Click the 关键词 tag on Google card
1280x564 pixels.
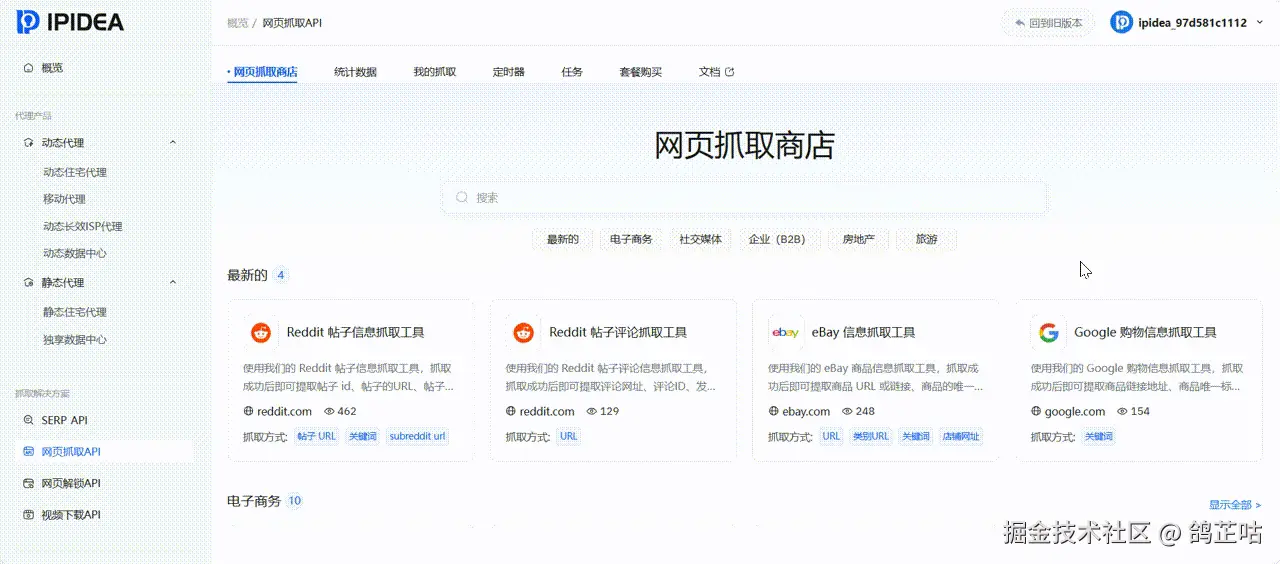pyautogui.click(x=1099, y=437)
